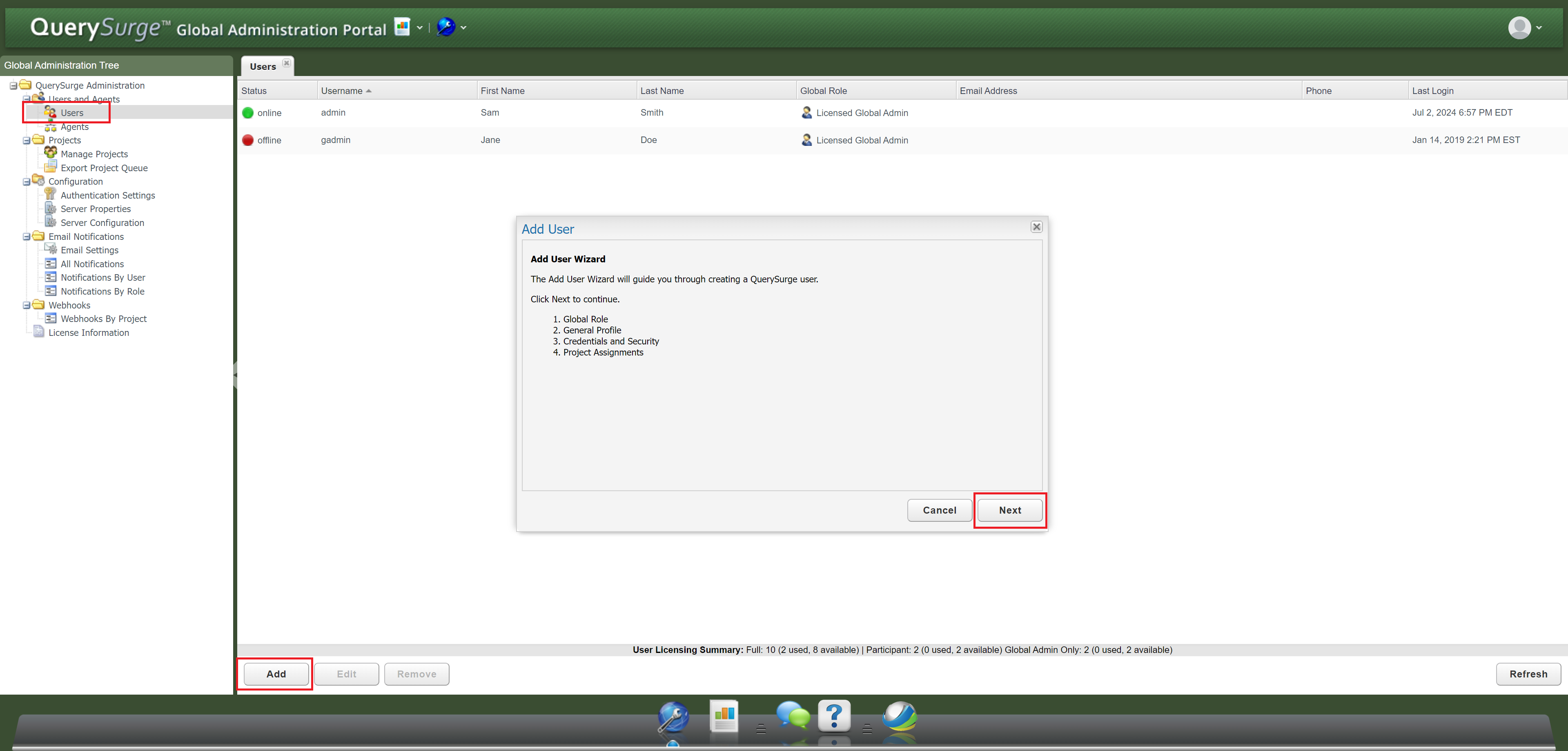Click the Remove button
Screen dimensions: 1568x751
pyautogui.click(x=416, y=674)
